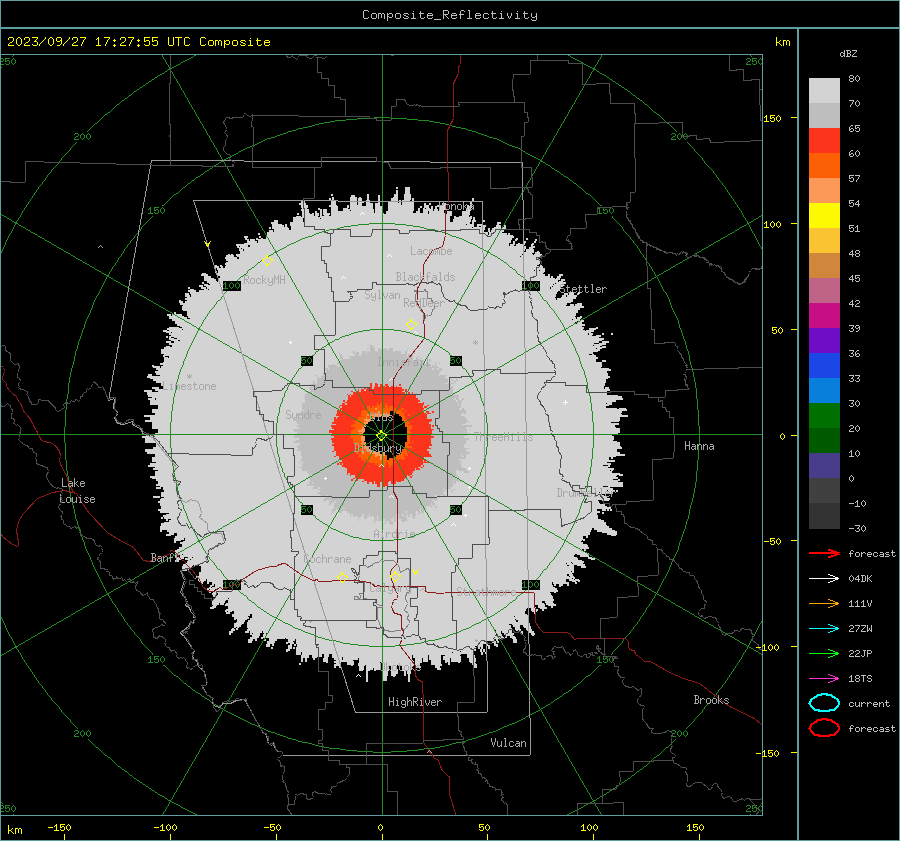Click the Vulcan city label

(508, 743)
